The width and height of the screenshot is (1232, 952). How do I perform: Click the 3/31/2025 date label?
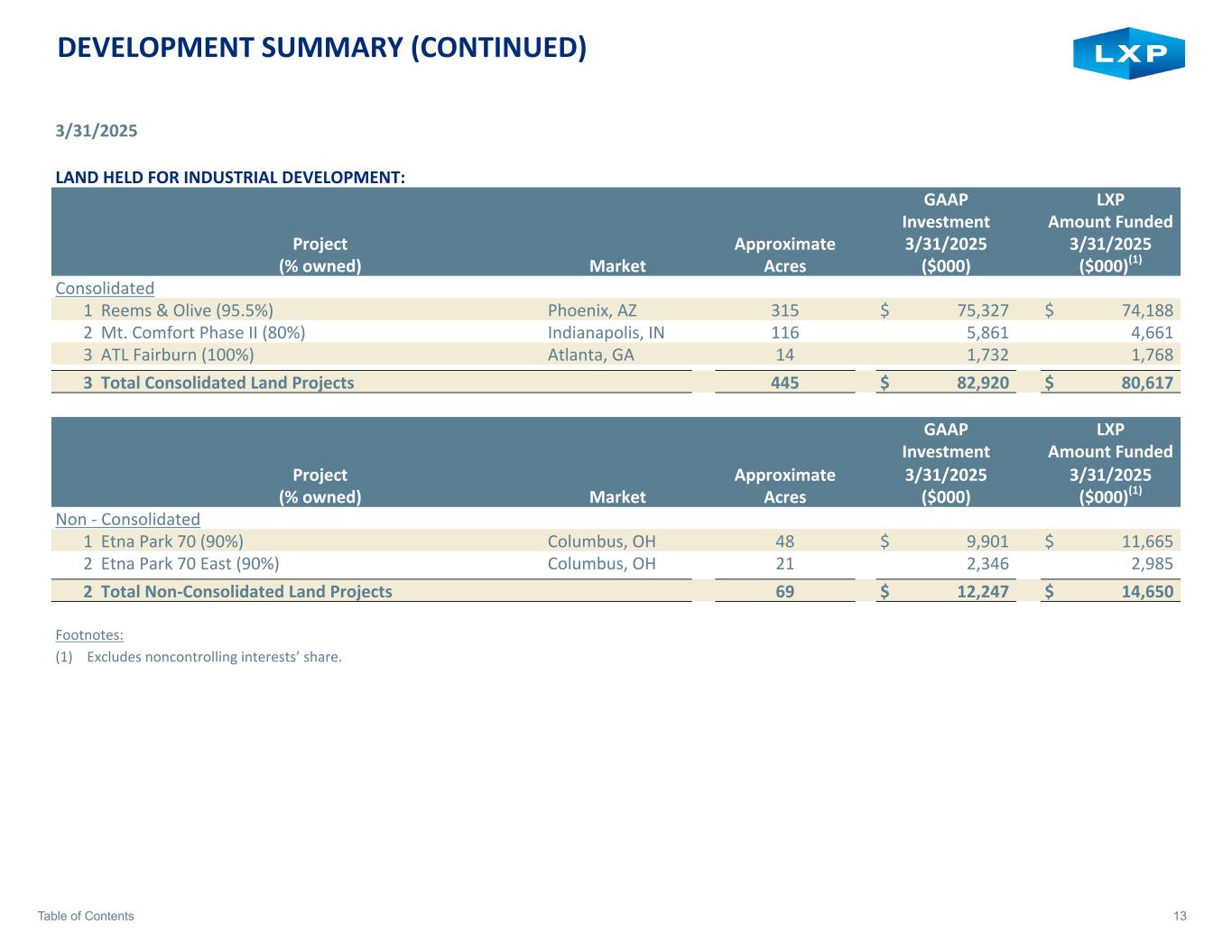click(x=97, y=131)
